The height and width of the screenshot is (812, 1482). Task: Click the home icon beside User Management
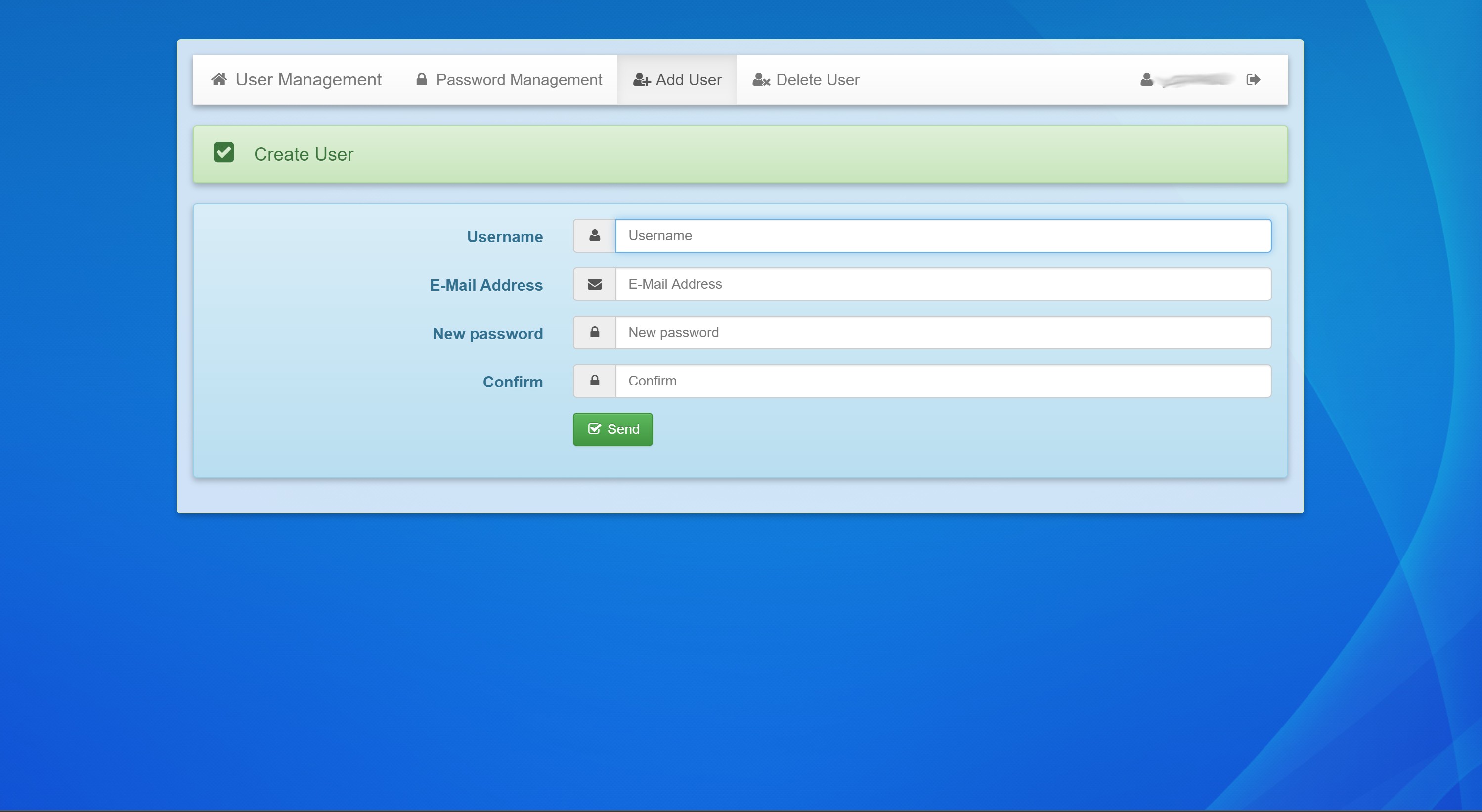click(x=219, y=80)
